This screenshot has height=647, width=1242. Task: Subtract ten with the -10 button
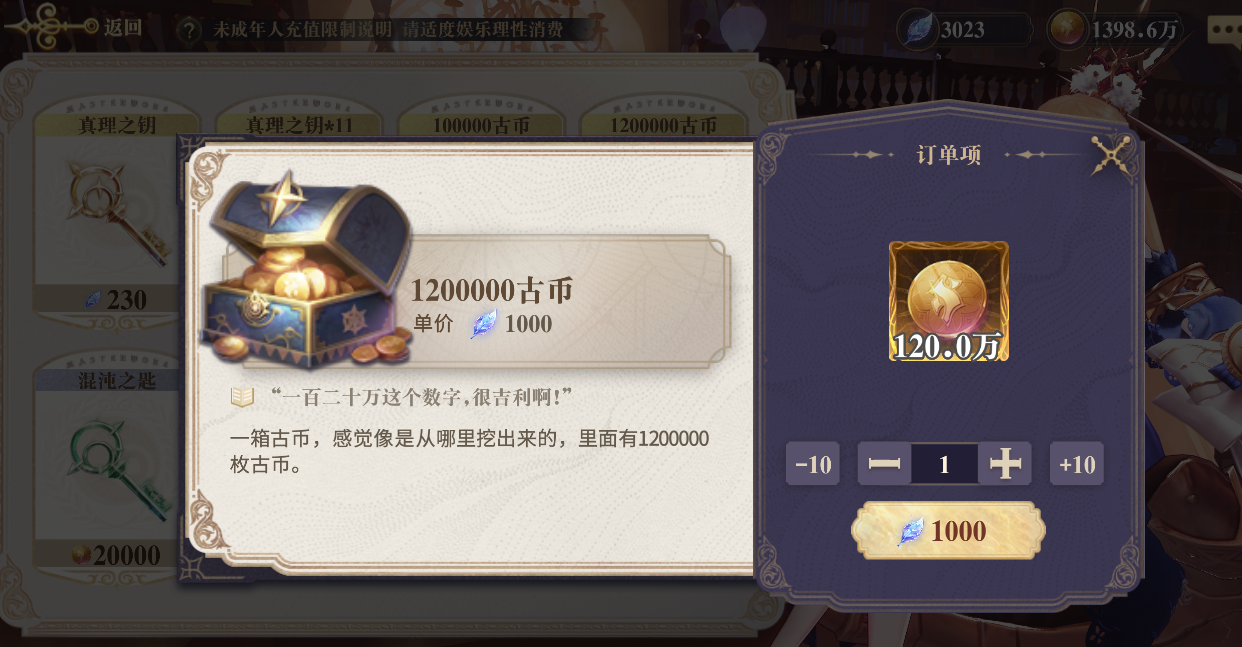tap(813, 464)
